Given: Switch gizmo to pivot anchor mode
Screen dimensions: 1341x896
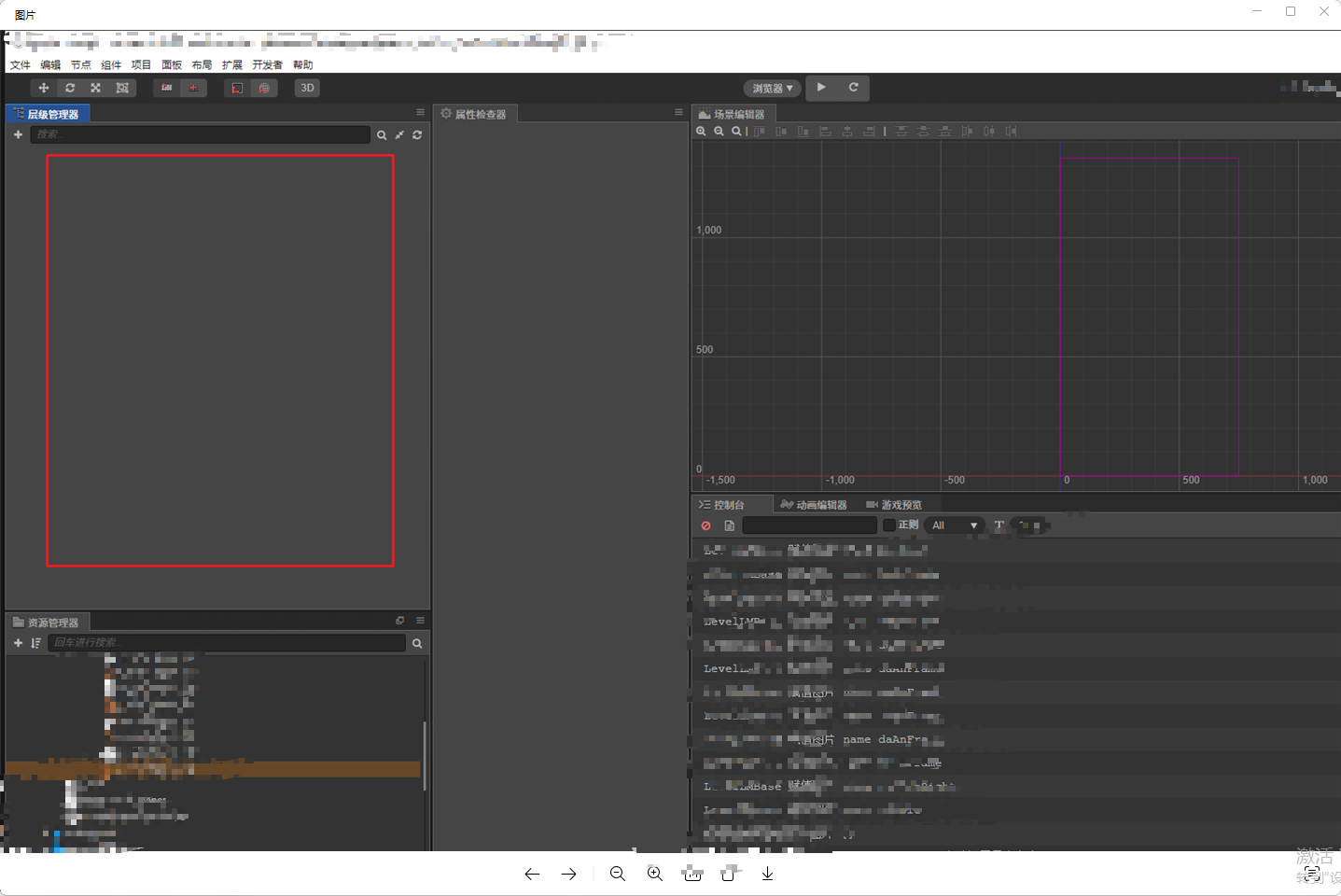Looking at the screenshot, I should [166, 88].
